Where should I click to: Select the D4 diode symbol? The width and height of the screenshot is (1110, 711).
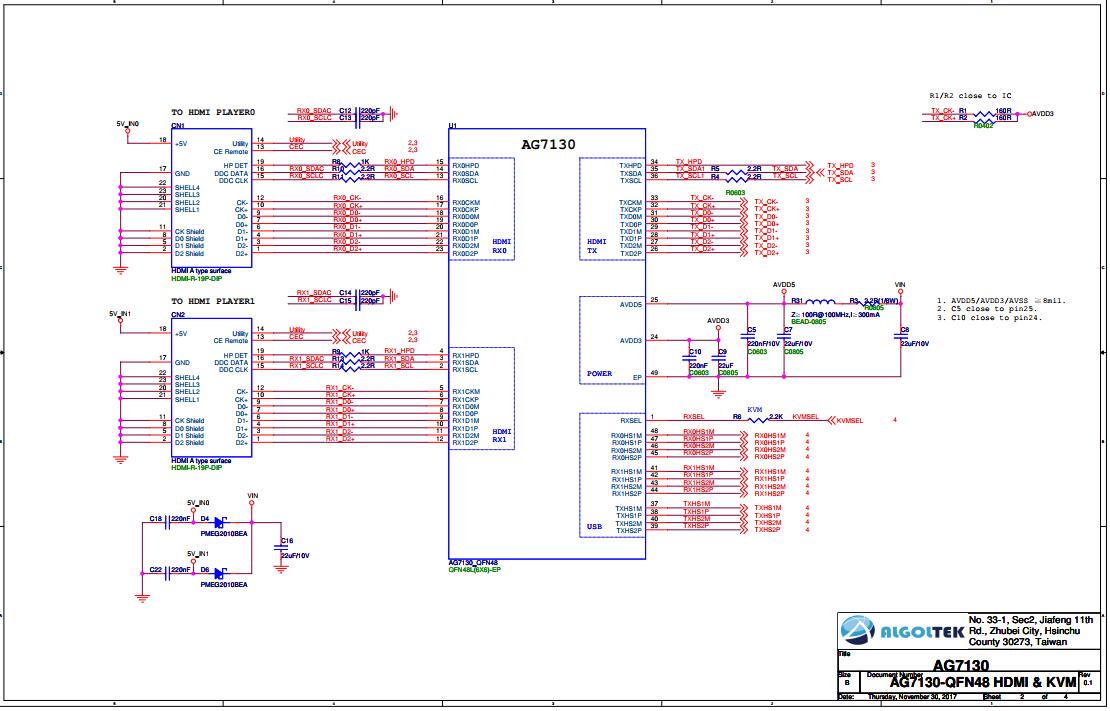click(x=220, y=520)
